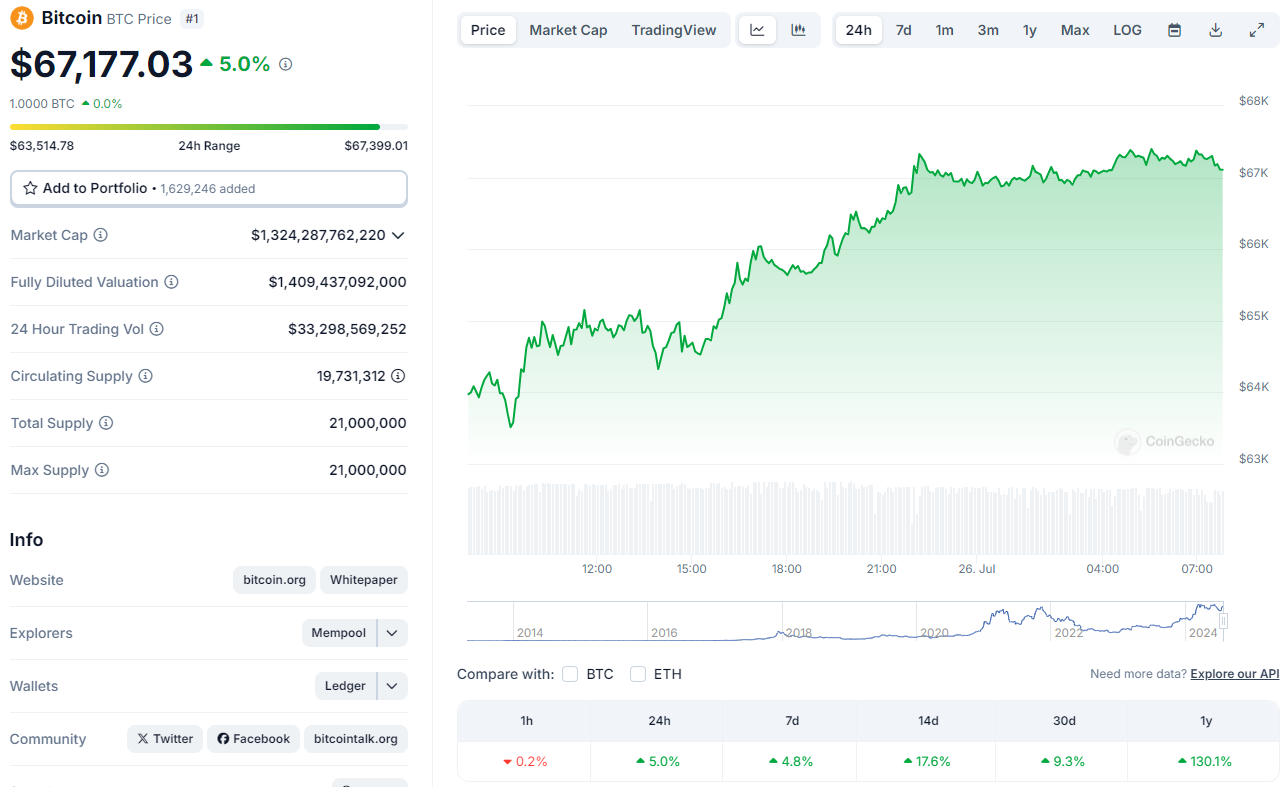Viewport: 1286px width, 787px height.
Task: Open the Whitepaper link
Action: (364, 580)
